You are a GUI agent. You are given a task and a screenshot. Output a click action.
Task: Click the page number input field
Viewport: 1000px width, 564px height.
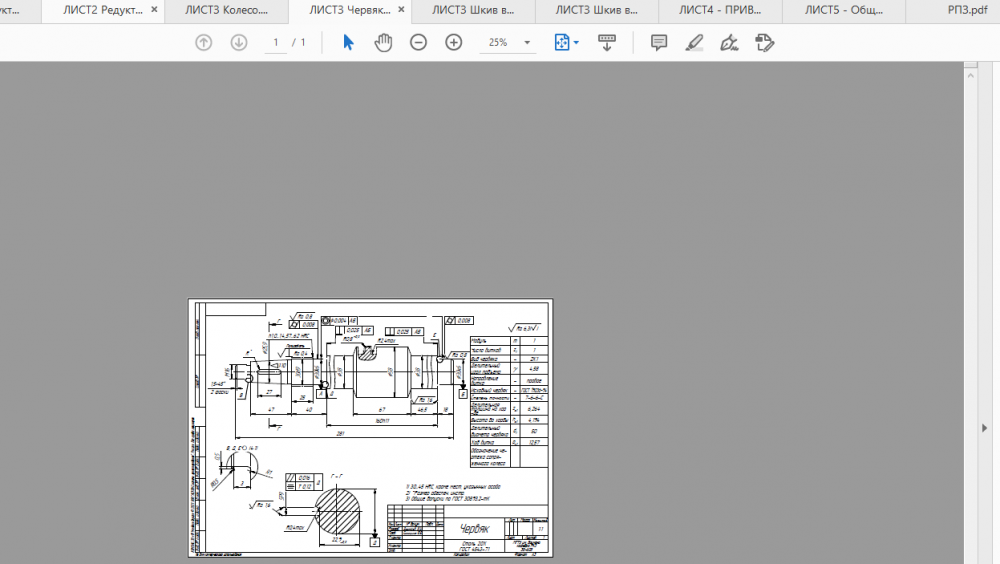274,43
